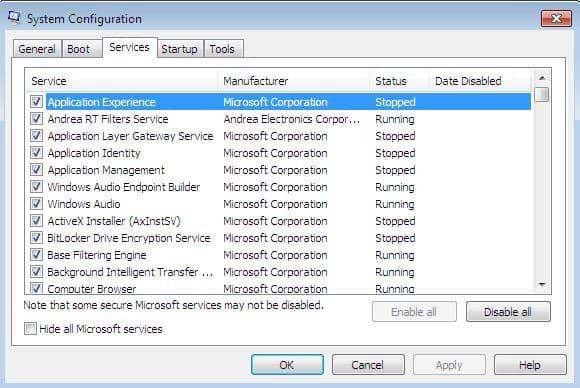Open the Startup tab
580x388 pixels.
[x=179, y=49]
